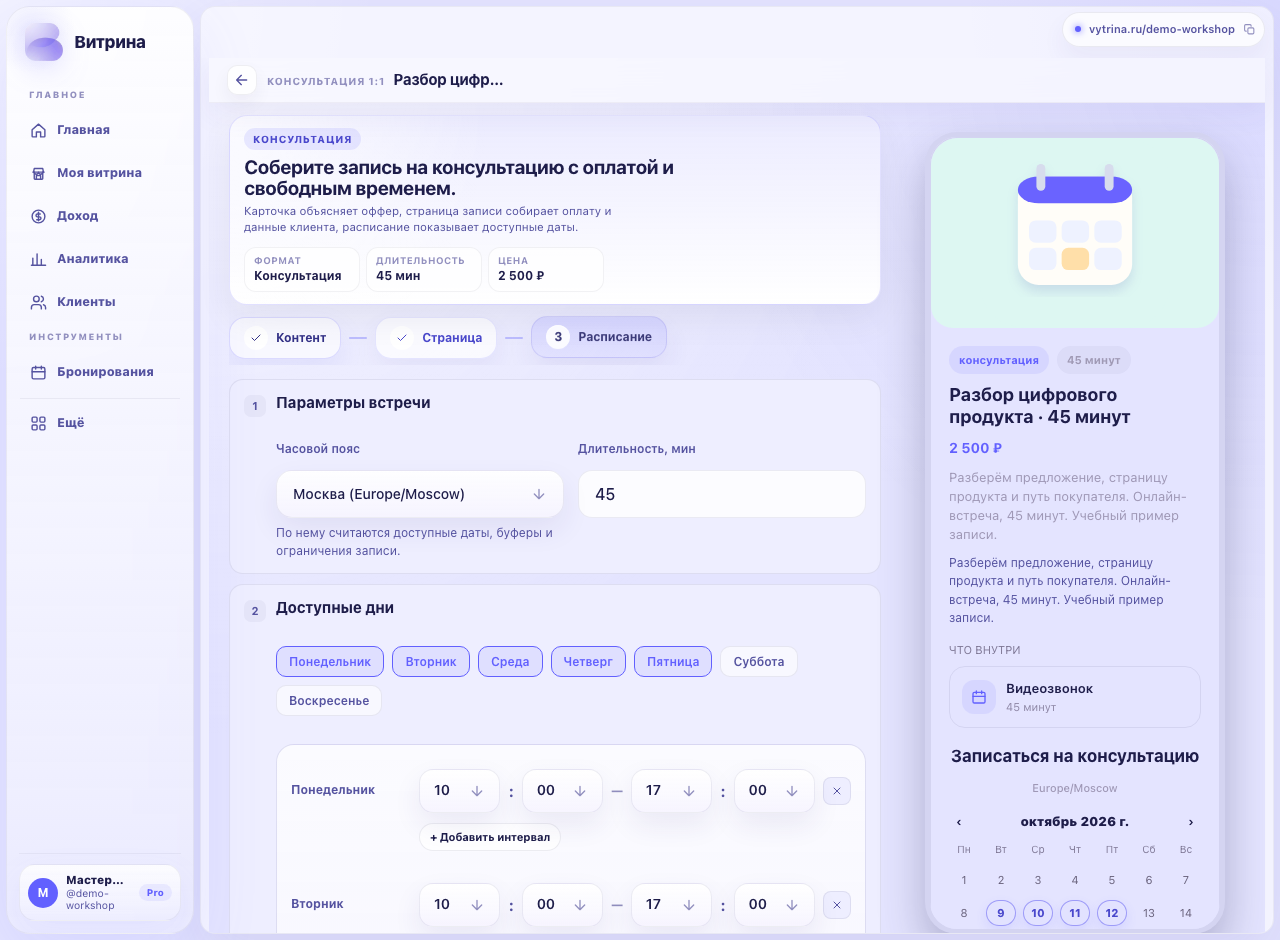Switch to the Контент step
The width and height of the screenshot is (1280, 940).
tap(285, 338)
